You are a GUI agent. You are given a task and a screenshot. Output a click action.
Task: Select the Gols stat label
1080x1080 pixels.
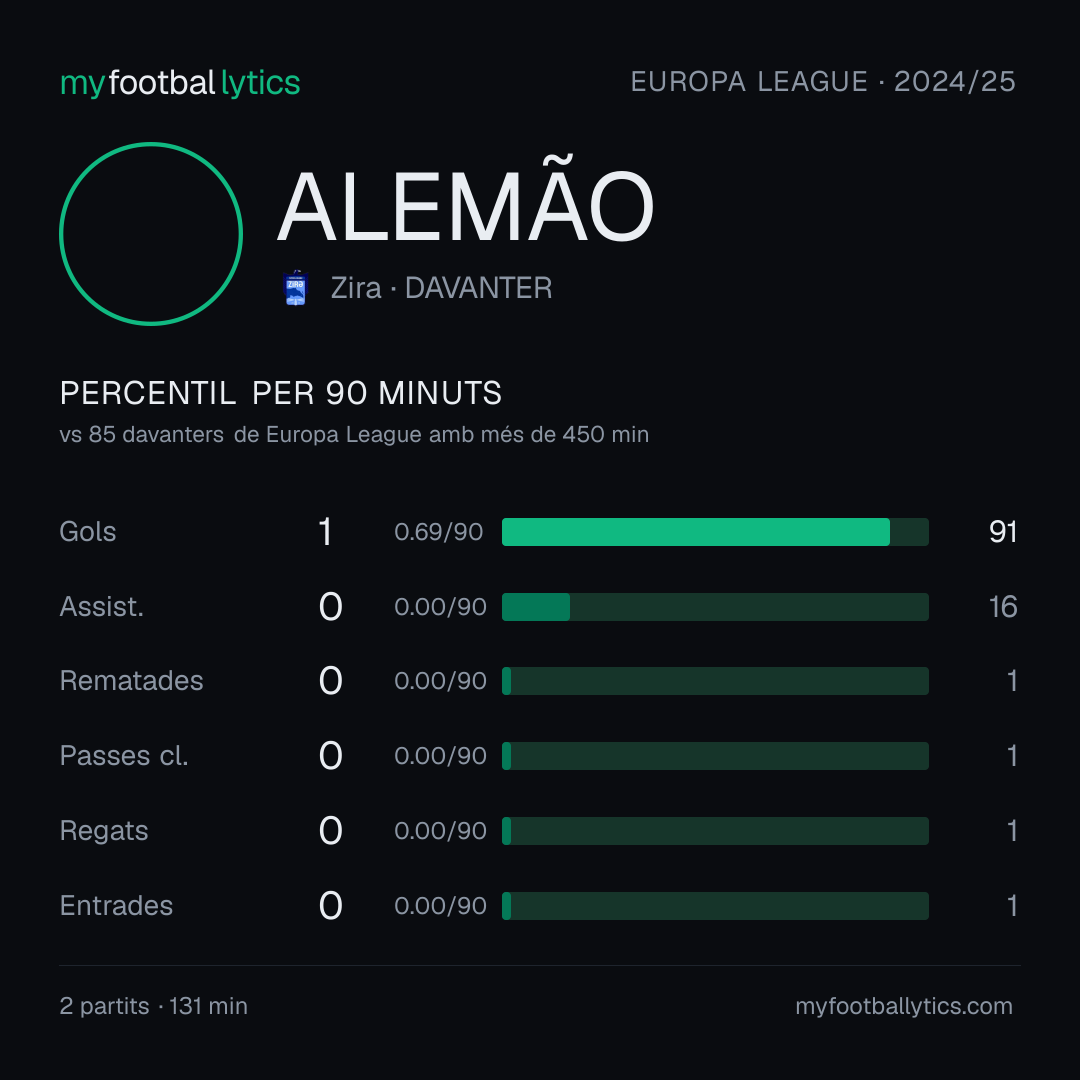87,532
